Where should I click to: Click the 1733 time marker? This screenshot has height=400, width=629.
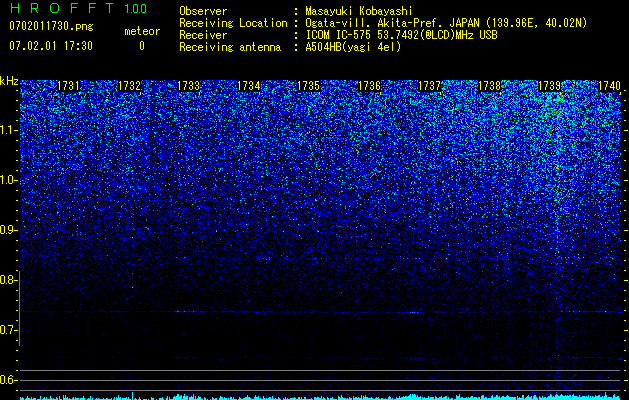[x=189, y=86]
